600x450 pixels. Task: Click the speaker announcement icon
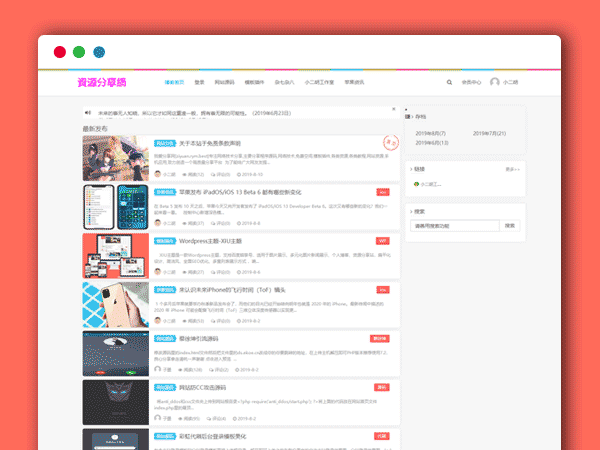click(x=88, y=113)
